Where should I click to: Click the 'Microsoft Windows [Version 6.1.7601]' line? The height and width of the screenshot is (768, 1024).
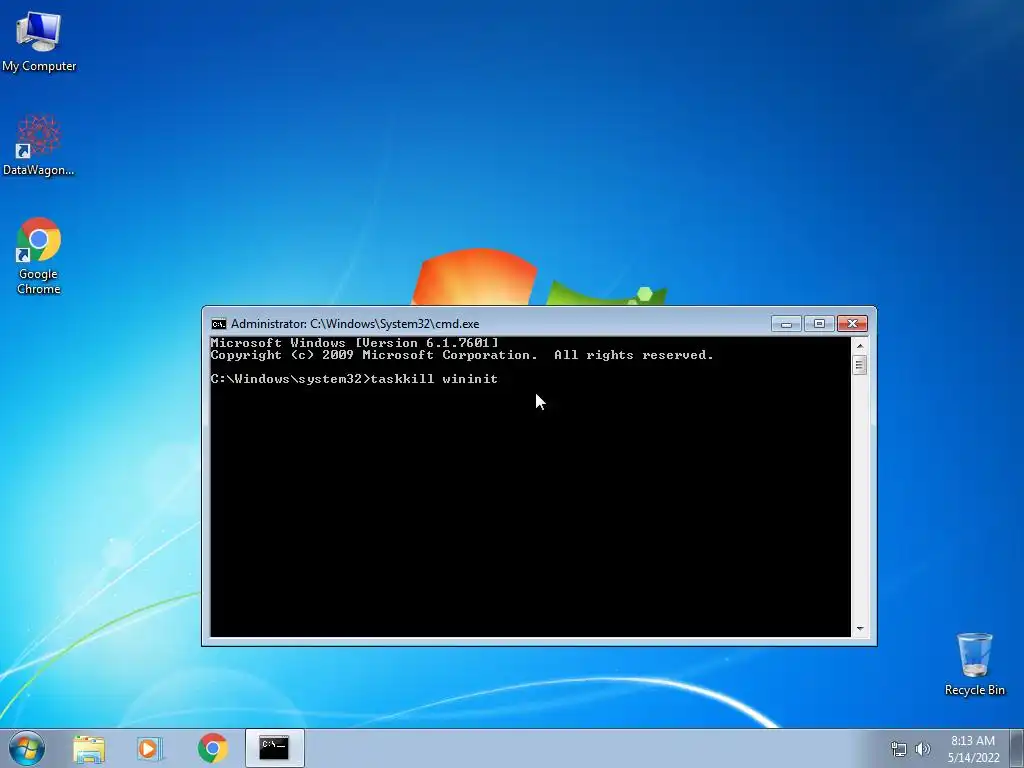[355, 343]
